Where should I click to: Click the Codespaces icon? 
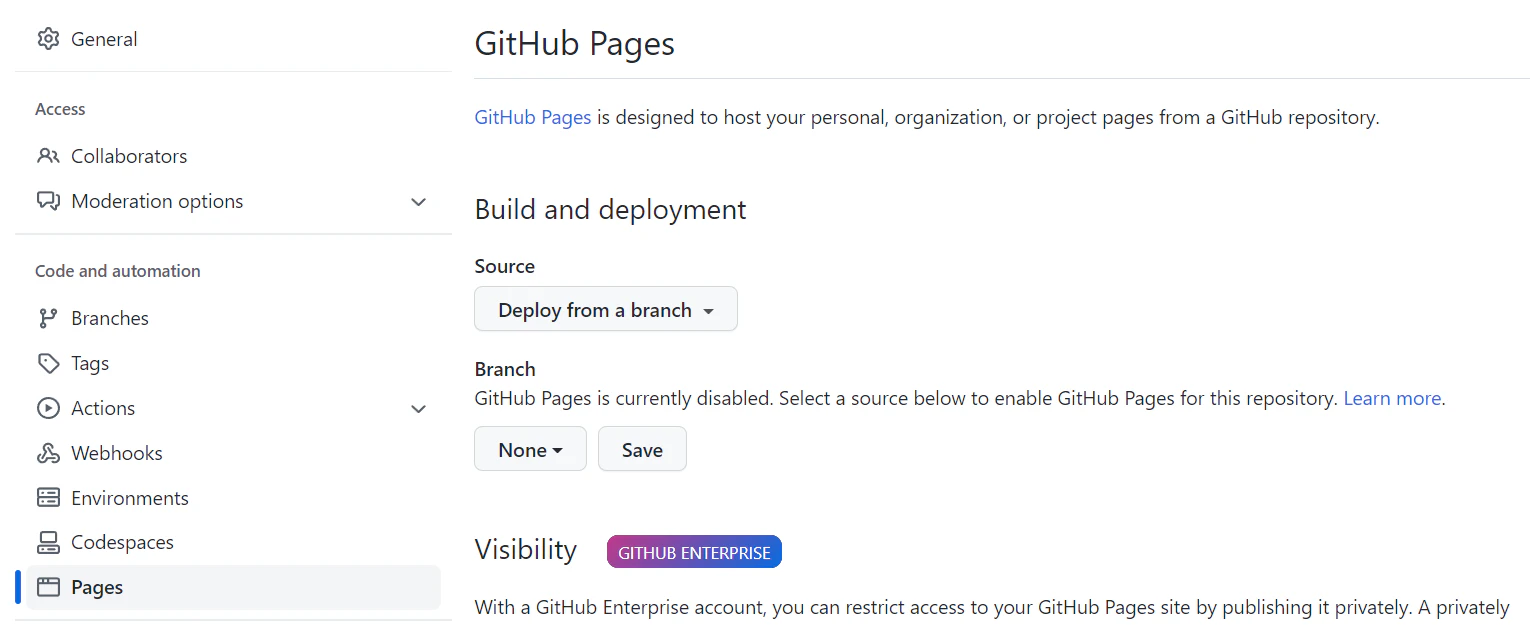point(48,542)
